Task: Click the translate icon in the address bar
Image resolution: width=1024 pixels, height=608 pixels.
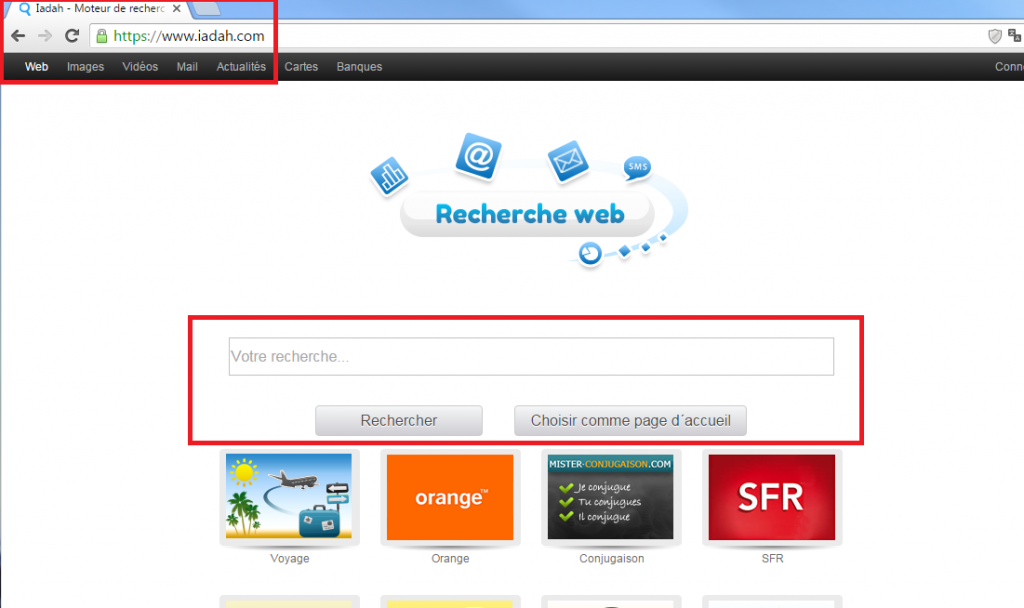Action: [1015, 36]
